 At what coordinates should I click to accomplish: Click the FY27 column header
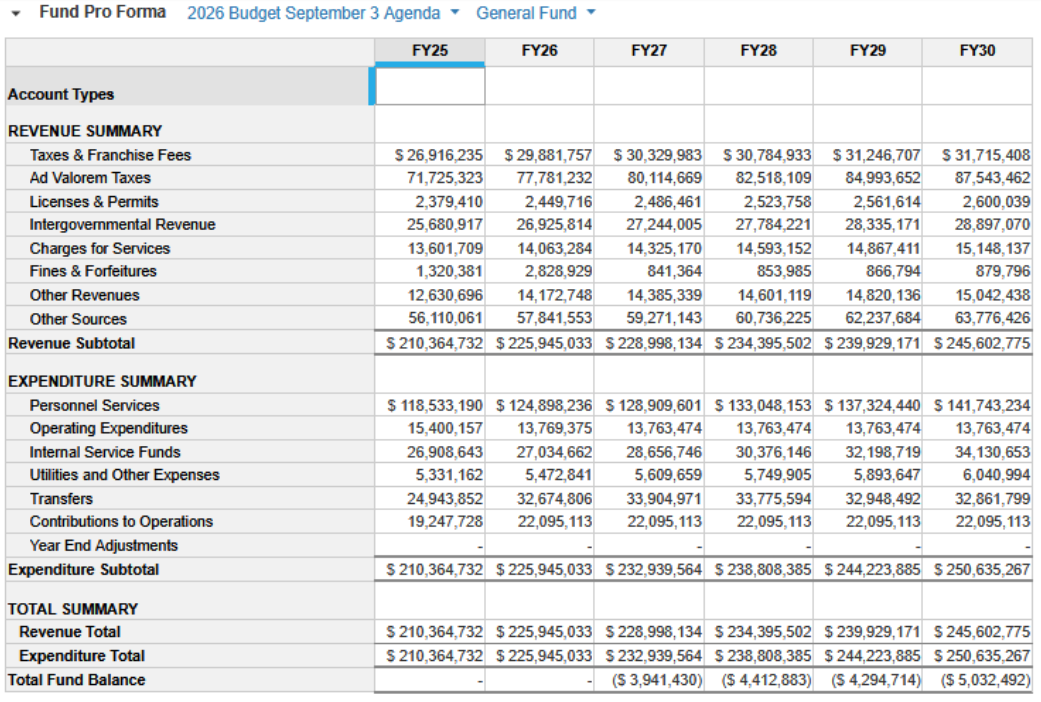click(x=649, y=51)
